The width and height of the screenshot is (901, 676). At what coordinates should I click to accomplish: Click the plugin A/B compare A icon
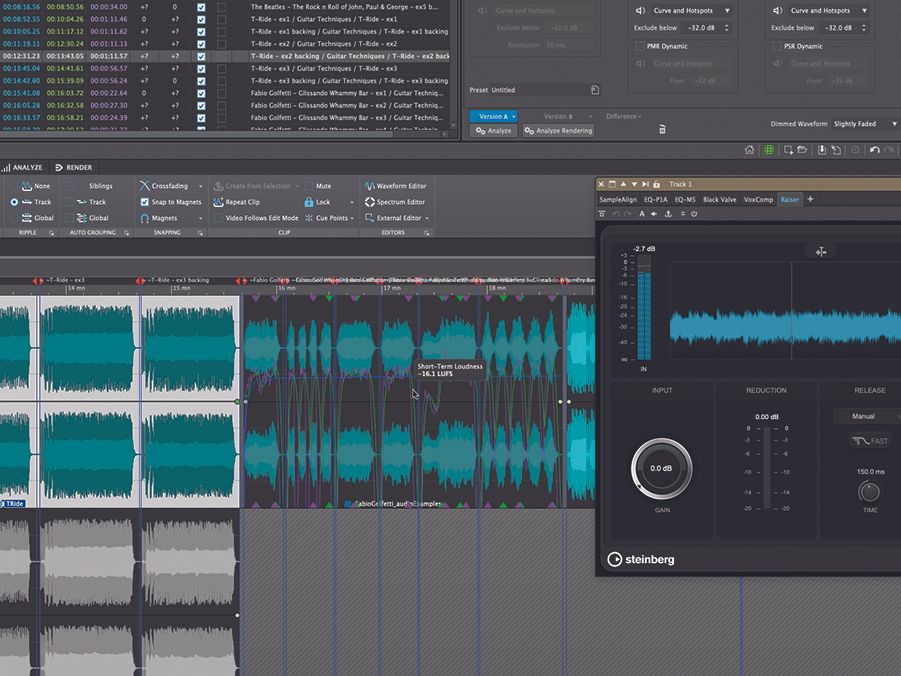642,214
